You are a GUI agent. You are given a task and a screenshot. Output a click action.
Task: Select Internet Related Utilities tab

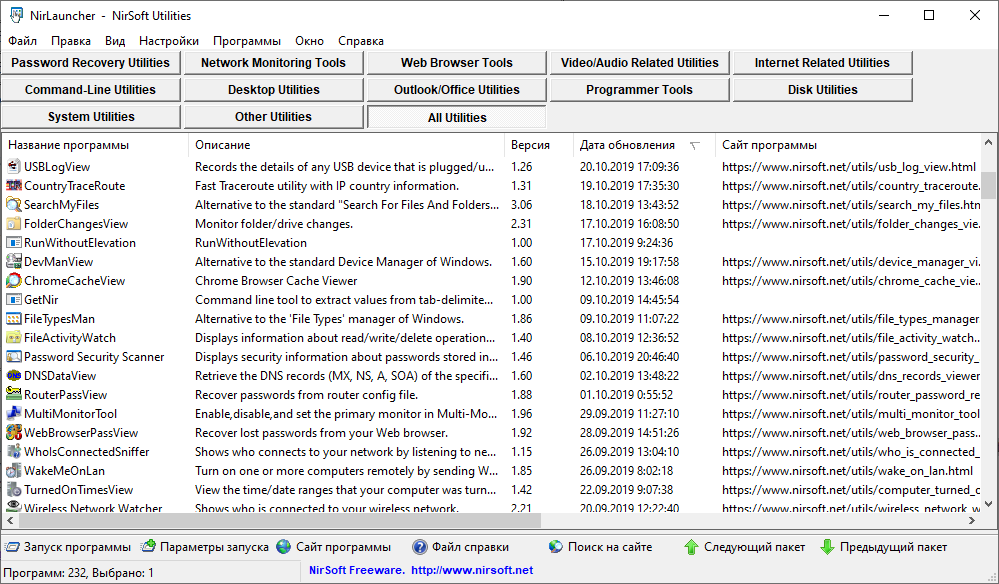822,63
